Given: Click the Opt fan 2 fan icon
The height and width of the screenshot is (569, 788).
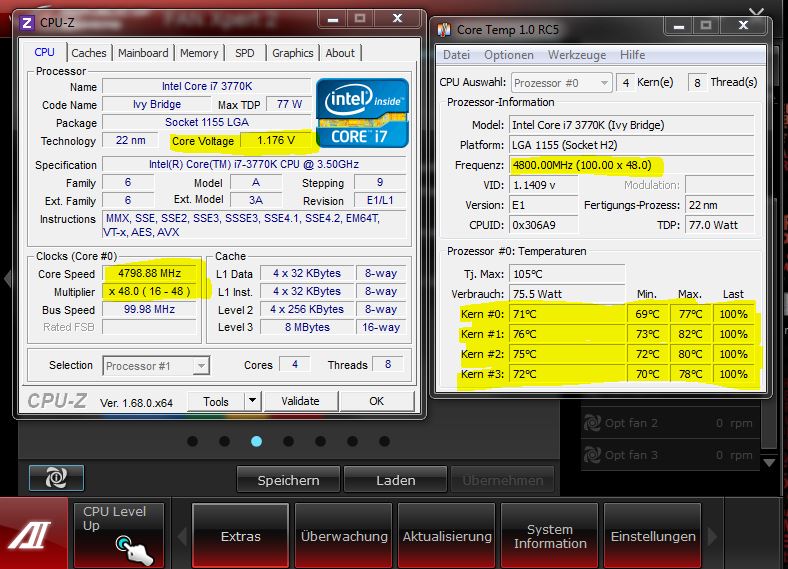Looking at the screenshot, I should tap(592, 423).
